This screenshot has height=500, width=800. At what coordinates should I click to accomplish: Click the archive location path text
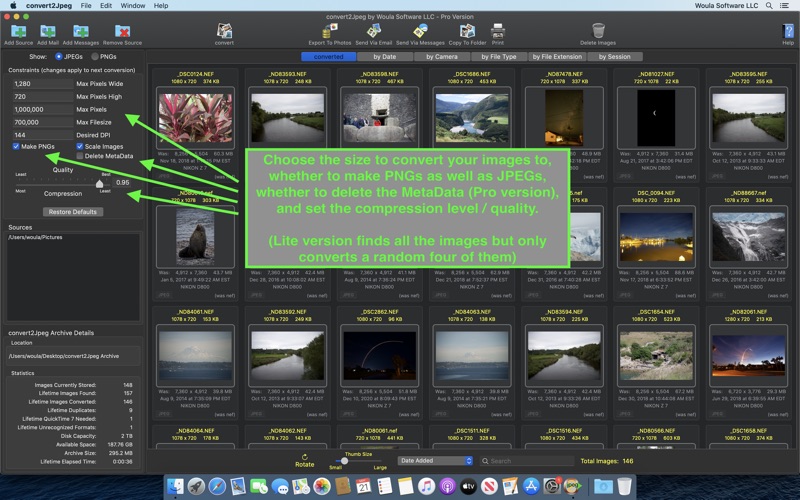click(64, 356)
